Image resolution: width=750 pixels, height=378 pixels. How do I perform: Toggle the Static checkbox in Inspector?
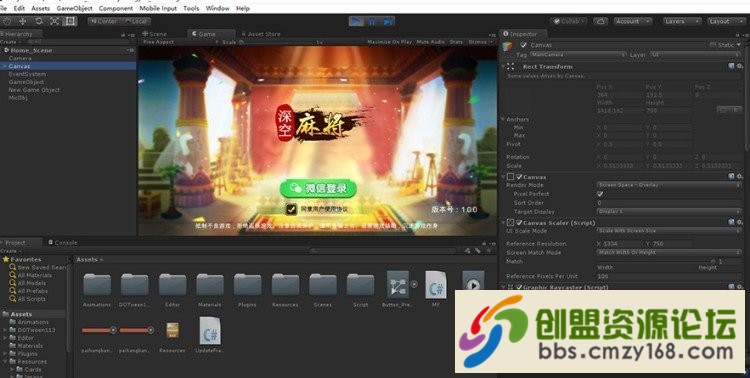(713, 45)
